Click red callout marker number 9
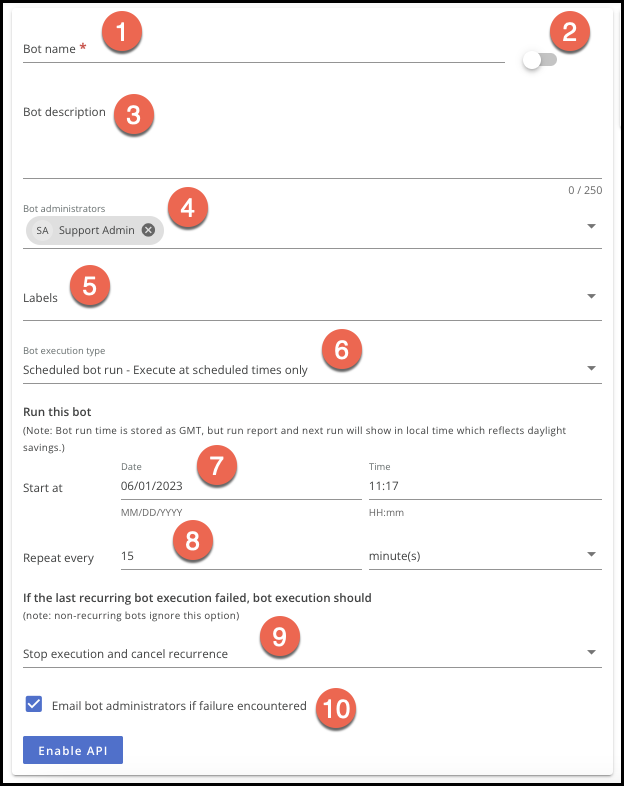 (279, 639)
